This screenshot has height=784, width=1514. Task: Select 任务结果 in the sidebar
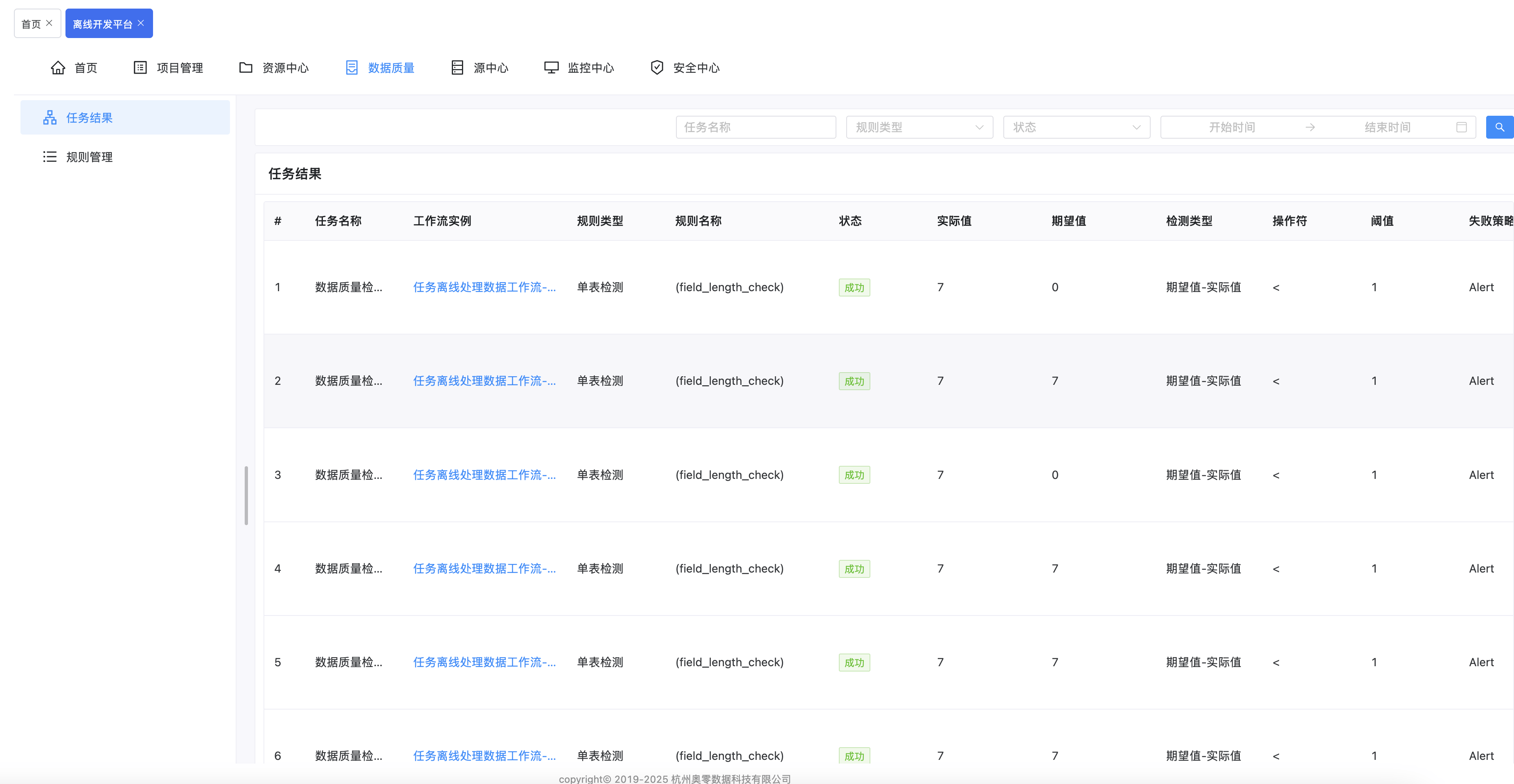point(89,118)
